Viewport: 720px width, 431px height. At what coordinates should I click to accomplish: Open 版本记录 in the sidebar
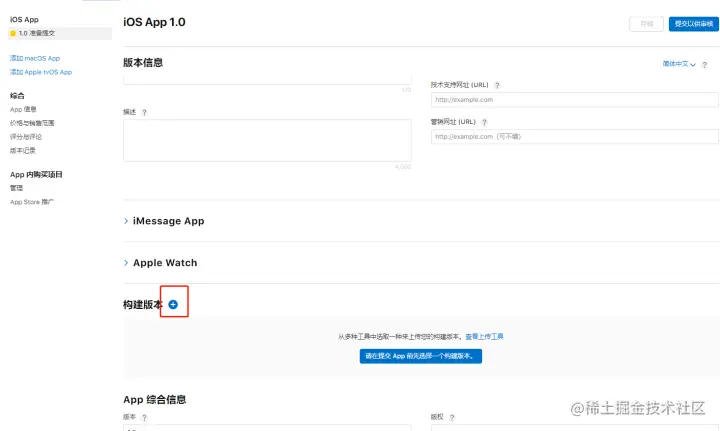[x=22, y=151]
